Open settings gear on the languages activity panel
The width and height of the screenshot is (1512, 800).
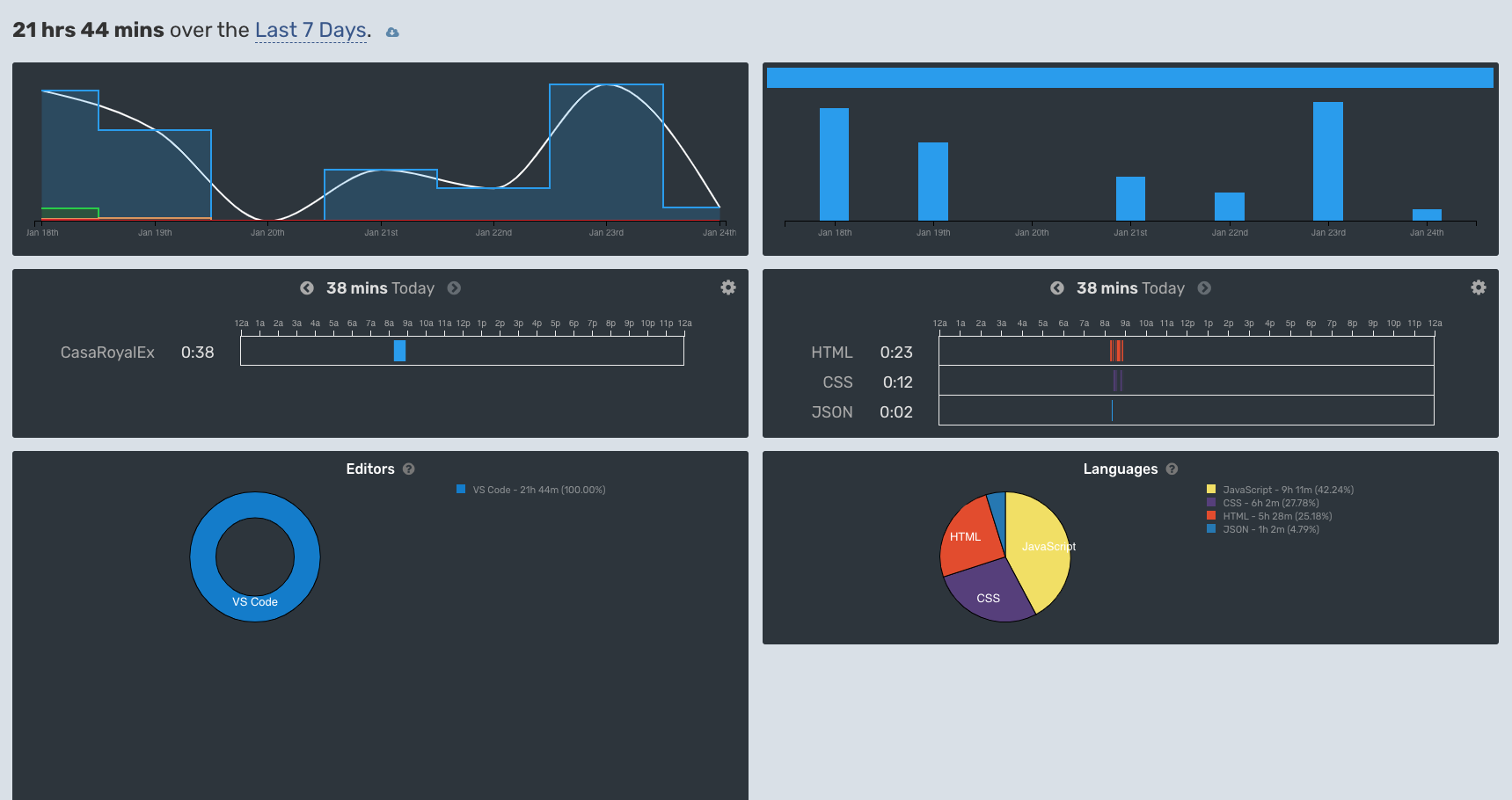click(1479, 287)
